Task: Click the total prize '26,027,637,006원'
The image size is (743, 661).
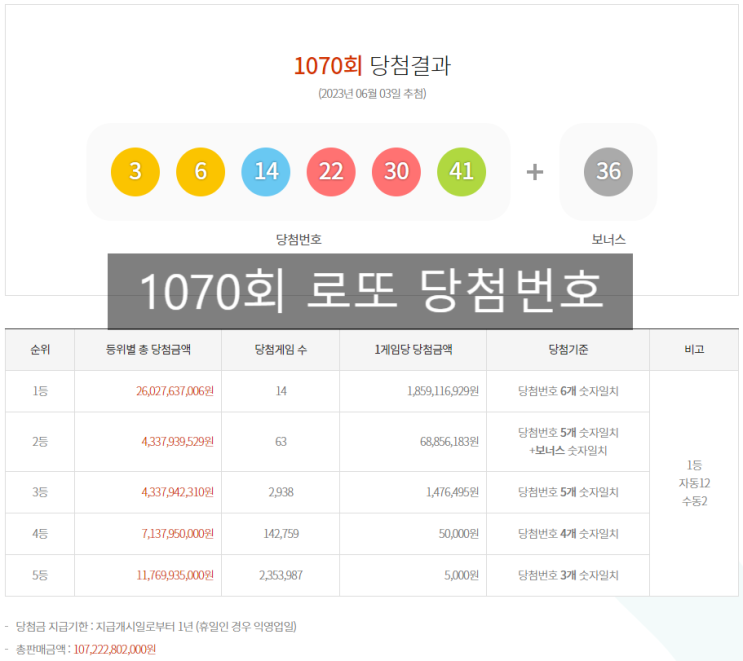Action: tap(175, 391)
